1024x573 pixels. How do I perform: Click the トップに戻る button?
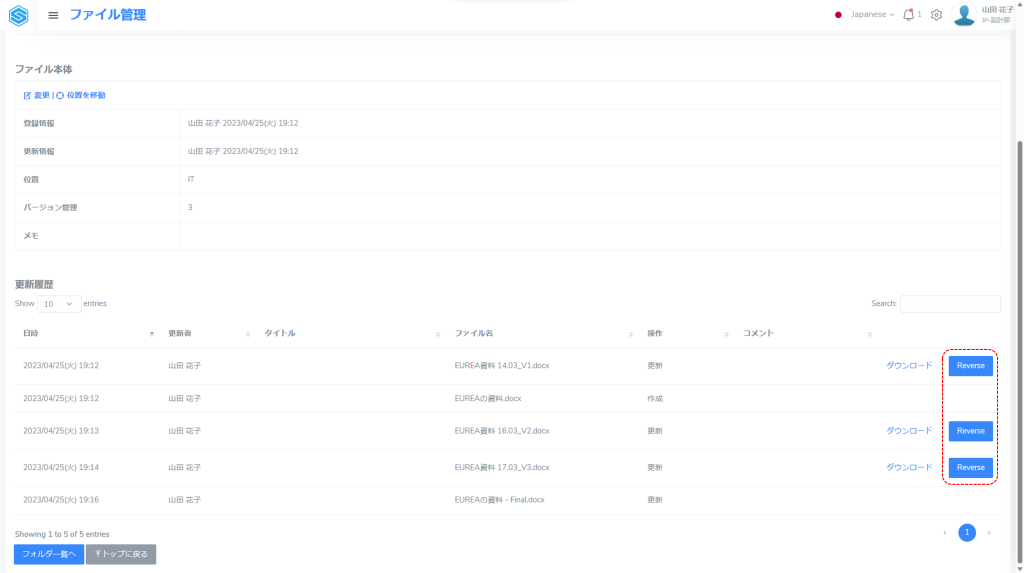click(x=121, y=554)
